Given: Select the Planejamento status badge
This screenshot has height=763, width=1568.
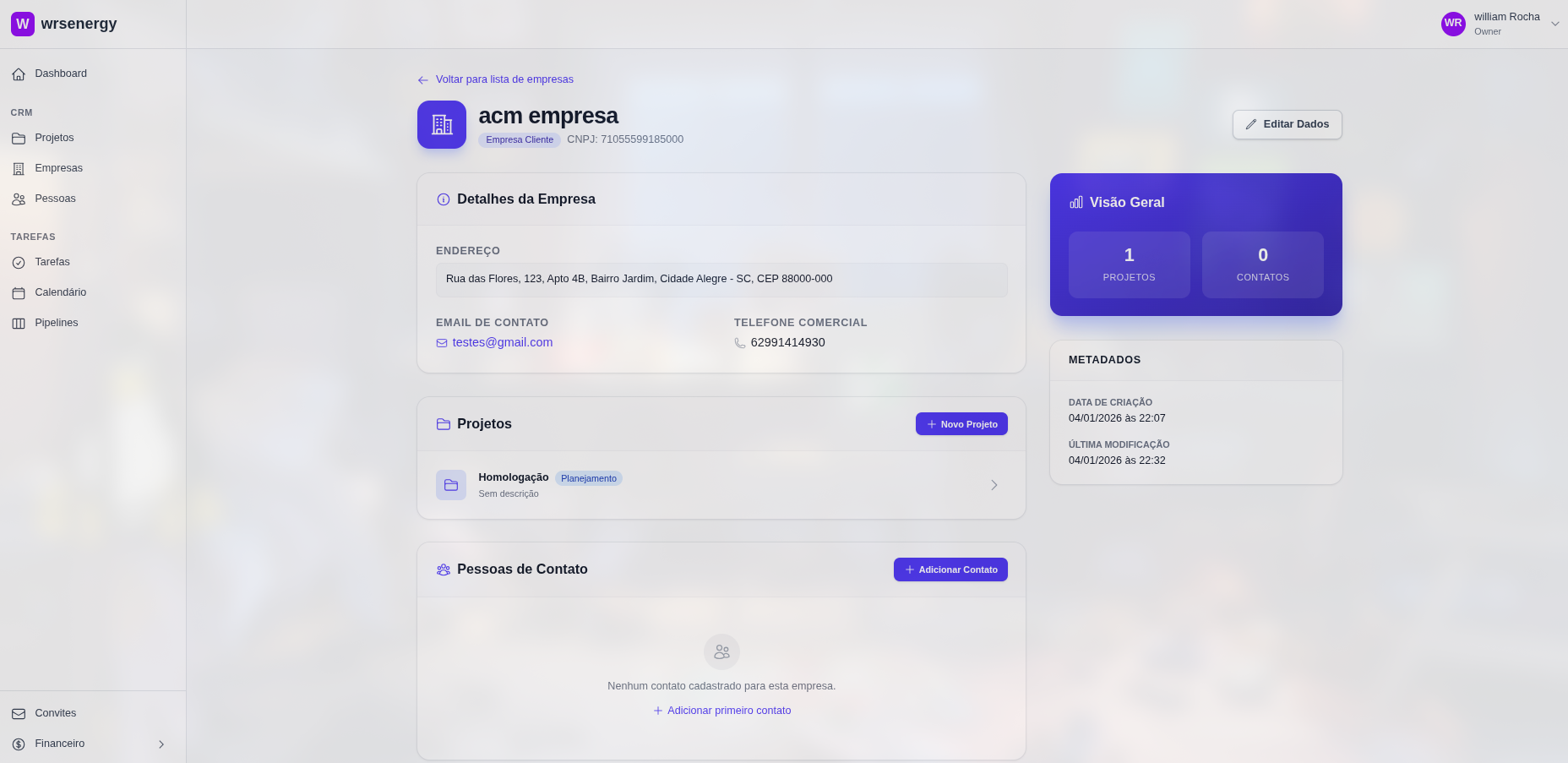Looking at the screenshot, I should [589, 478].
